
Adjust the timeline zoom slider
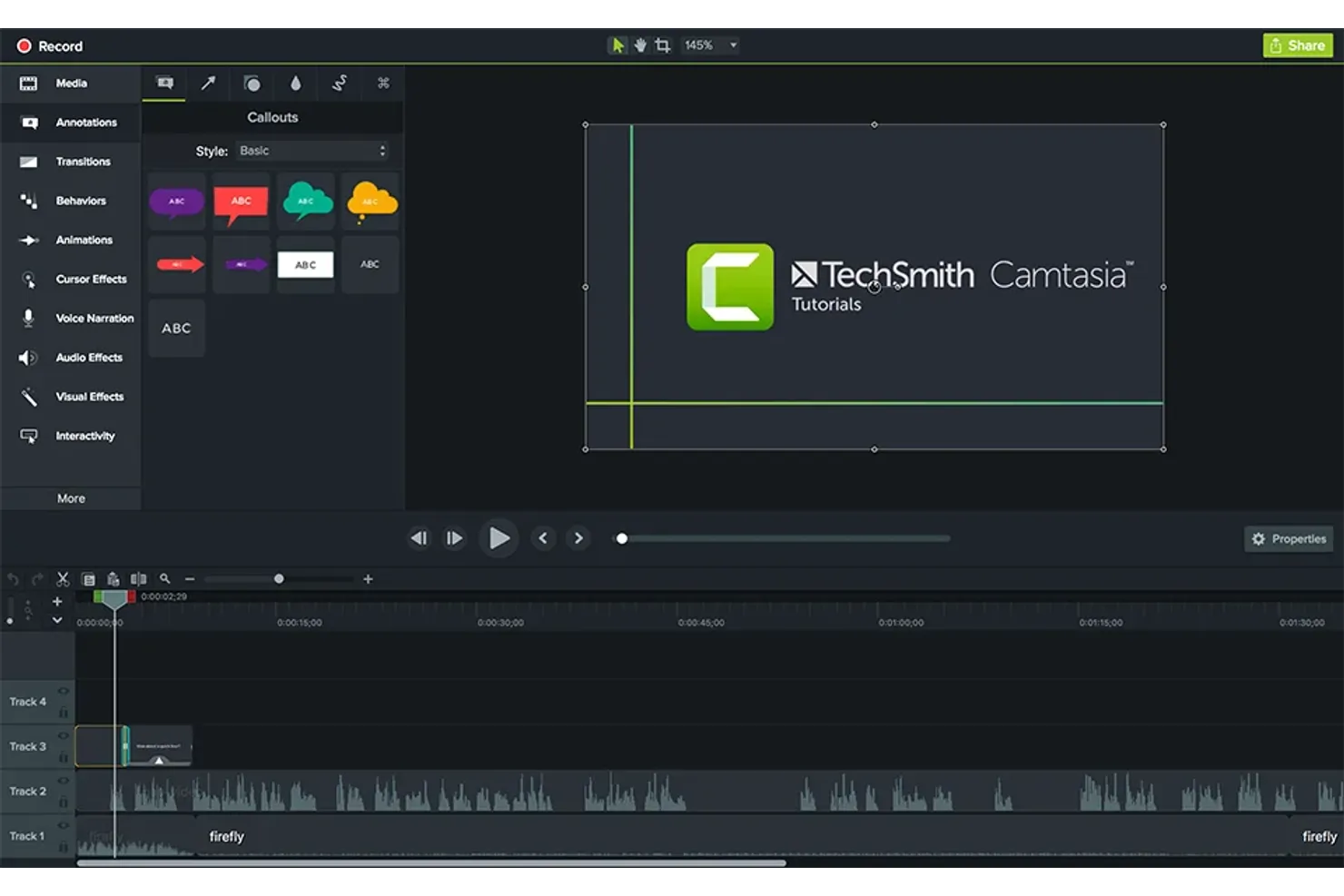click(x=279, y=578)
